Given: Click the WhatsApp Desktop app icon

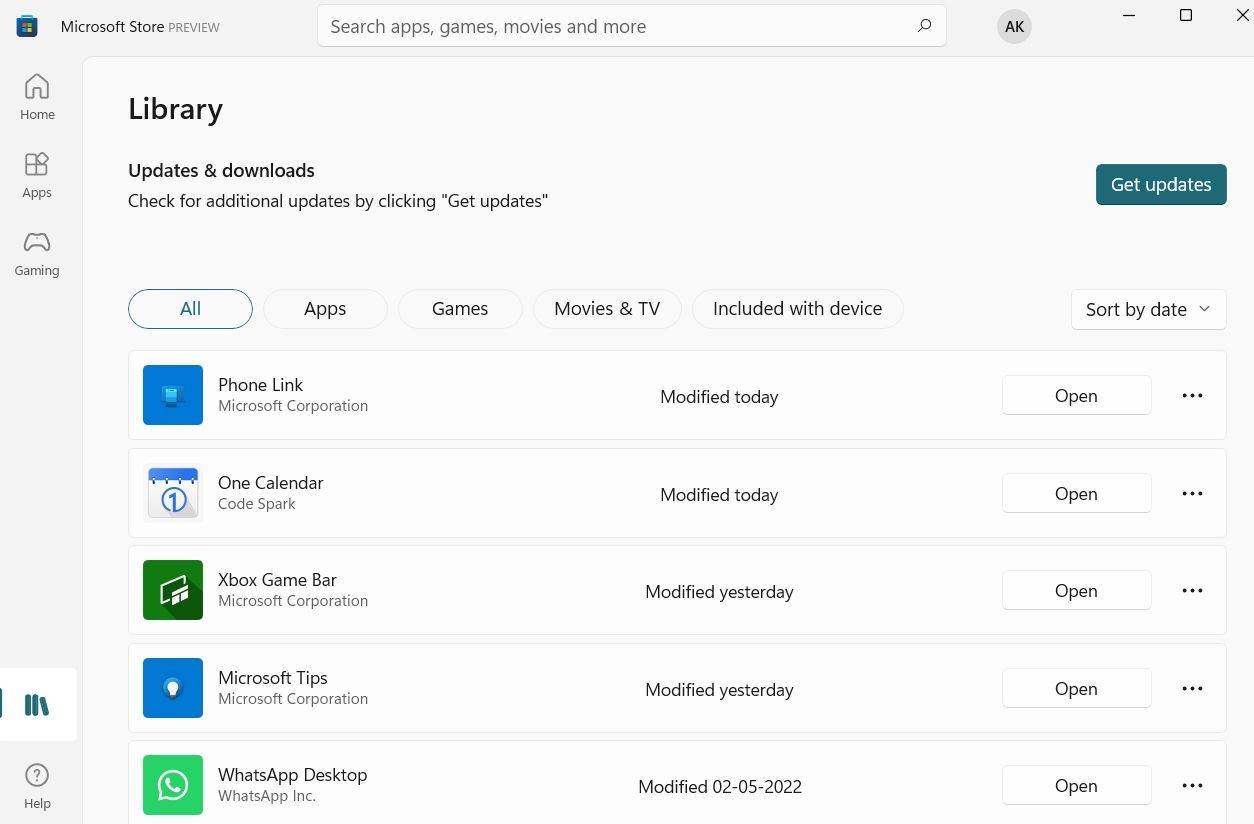Looking at the screenshot, I should click(173, 785).
